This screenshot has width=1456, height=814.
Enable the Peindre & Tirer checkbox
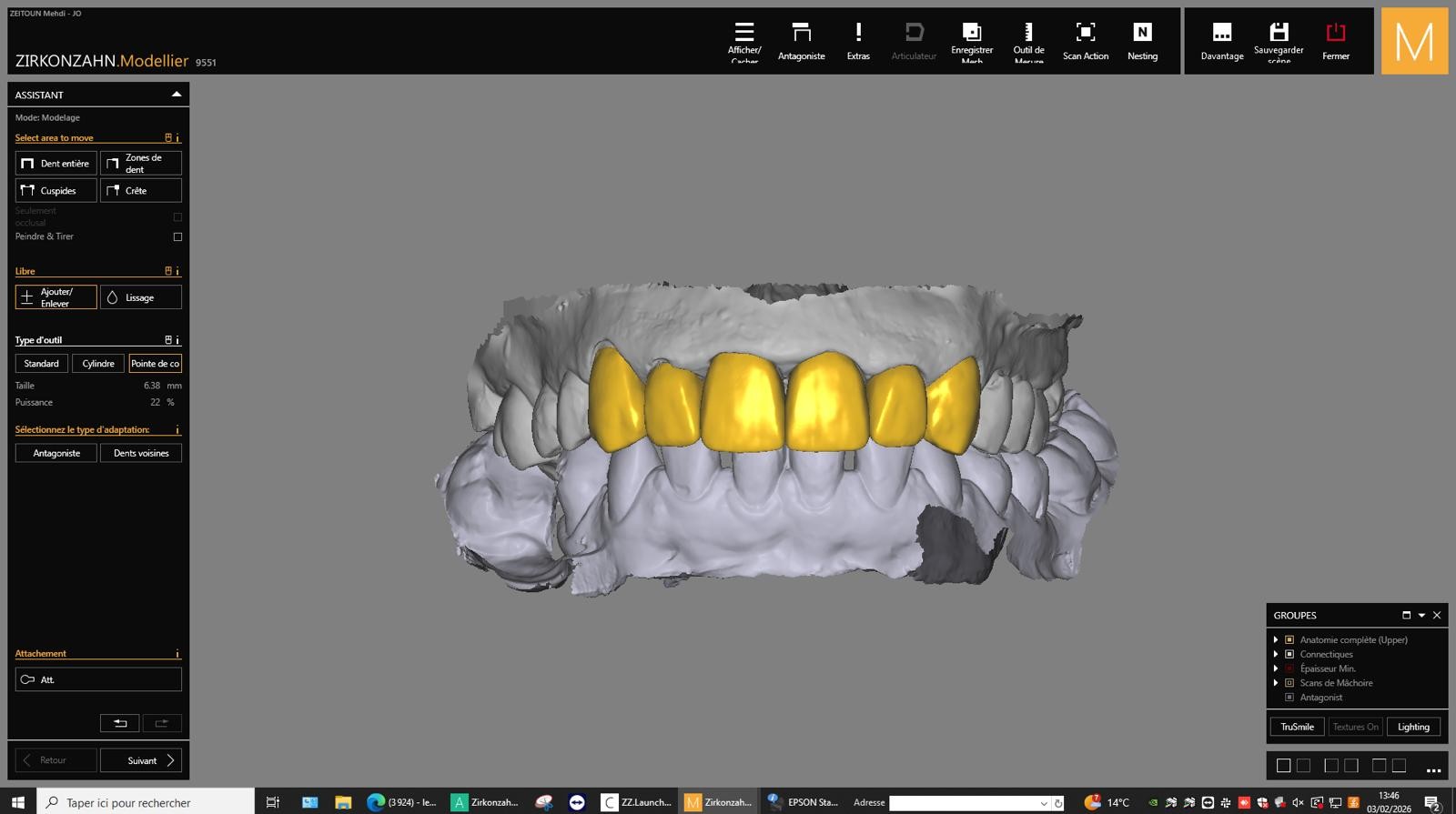[x=177, y=236]
